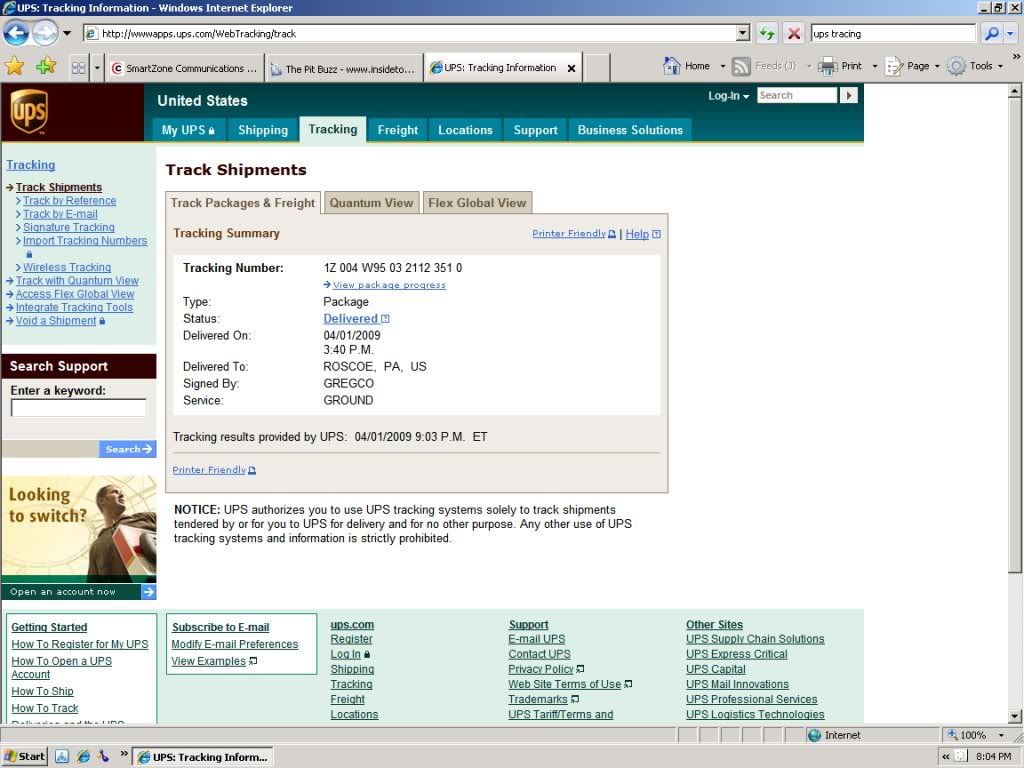1024x768 pixels.
Task: Open Track by Reference sidebar link
Action: click(x=69, y=200)
